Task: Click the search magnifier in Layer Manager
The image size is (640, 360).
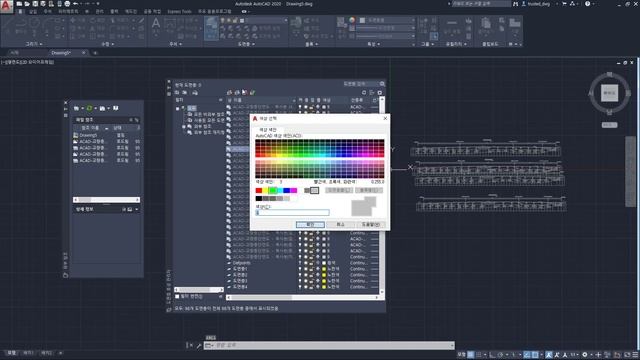Action: (382, 84)
